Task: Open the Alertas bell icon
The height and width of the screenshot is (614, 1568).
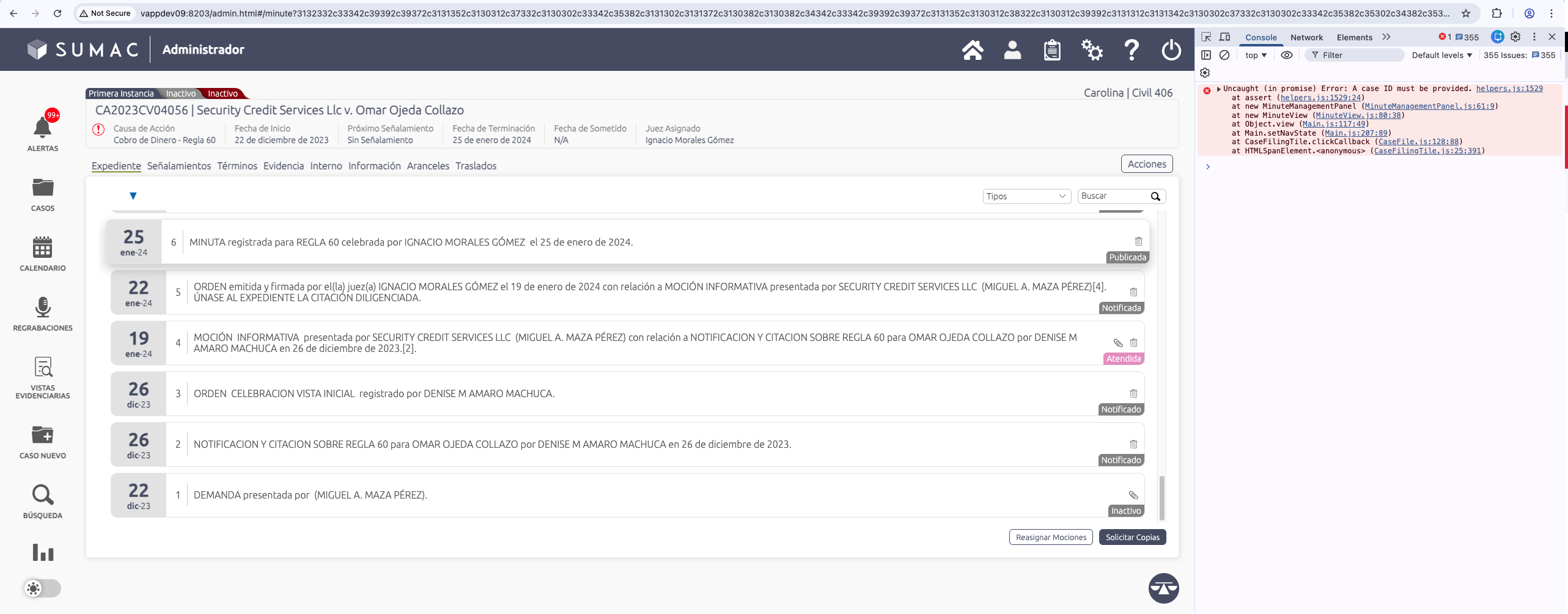Action: click(x=42, y=128)
